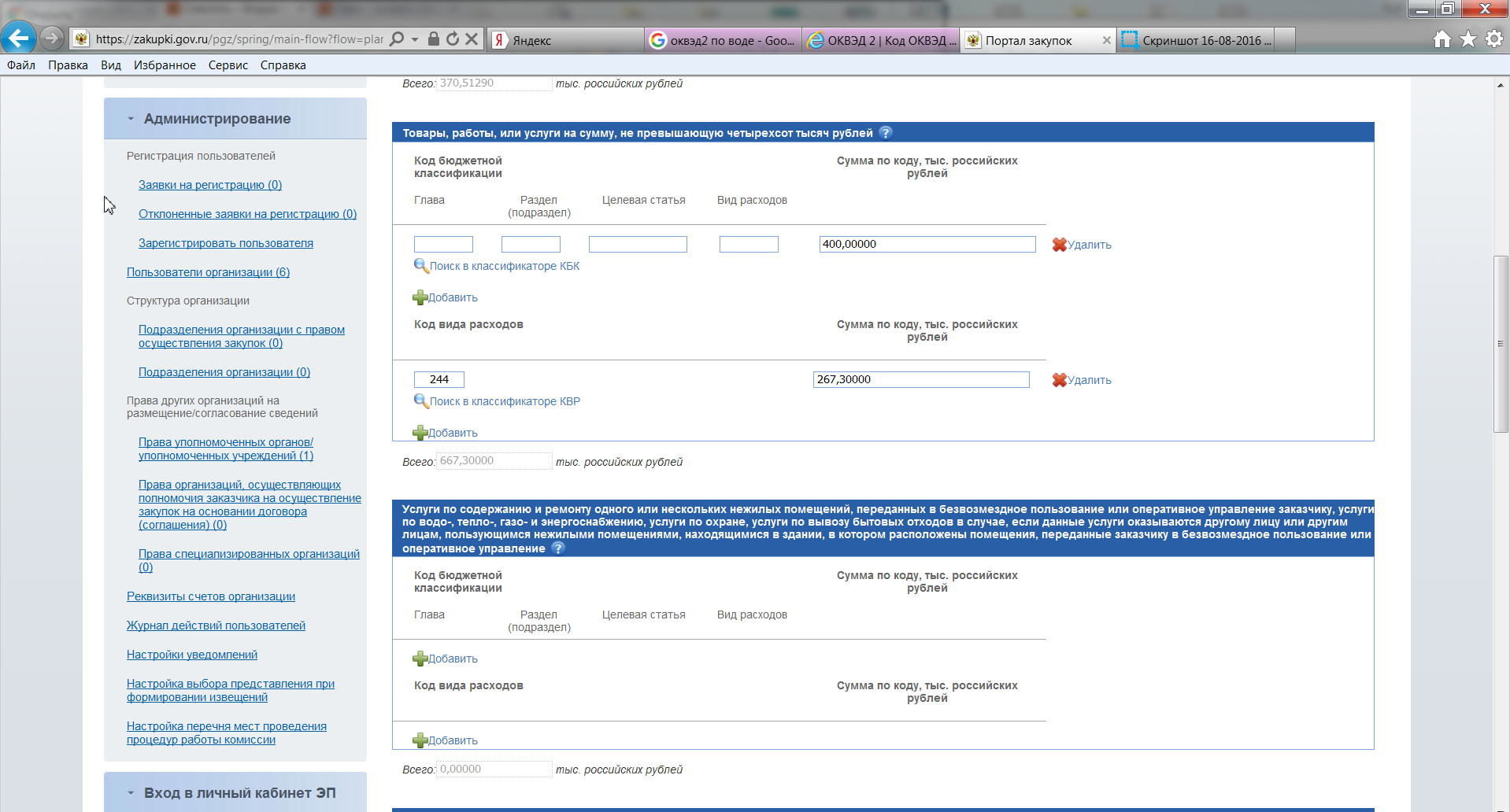Screen dimensions: 1510x812
Task: Open Пользователи организации (6) link
Action: point(208,272)
